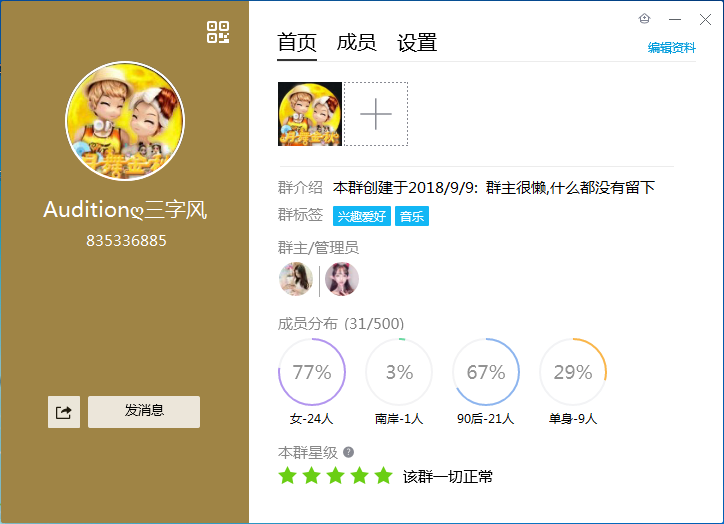724x524 pixels.
Task: Select the 77% female member circle
Action: point(312,372)
